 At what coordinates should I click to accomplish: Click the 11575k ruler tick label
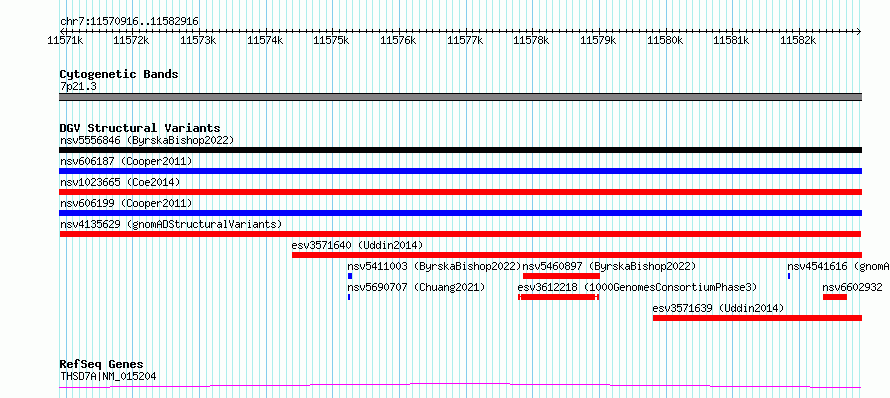tap(331, 40)
